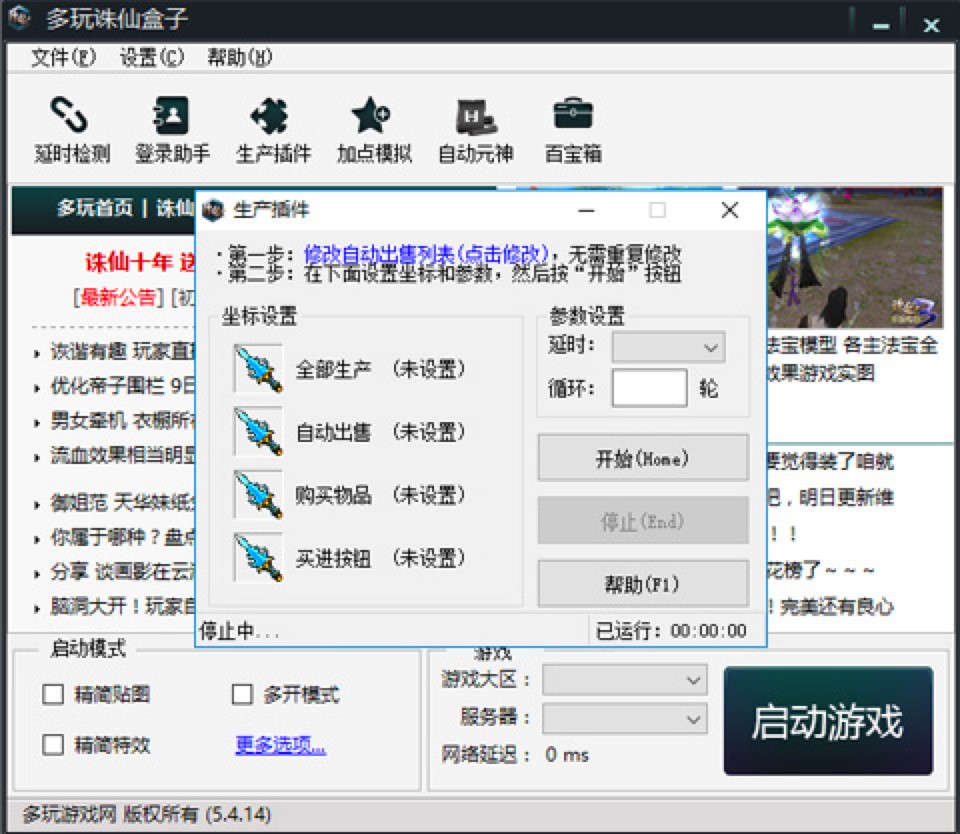Open the 登录助手 login assistant

point(172,129)
